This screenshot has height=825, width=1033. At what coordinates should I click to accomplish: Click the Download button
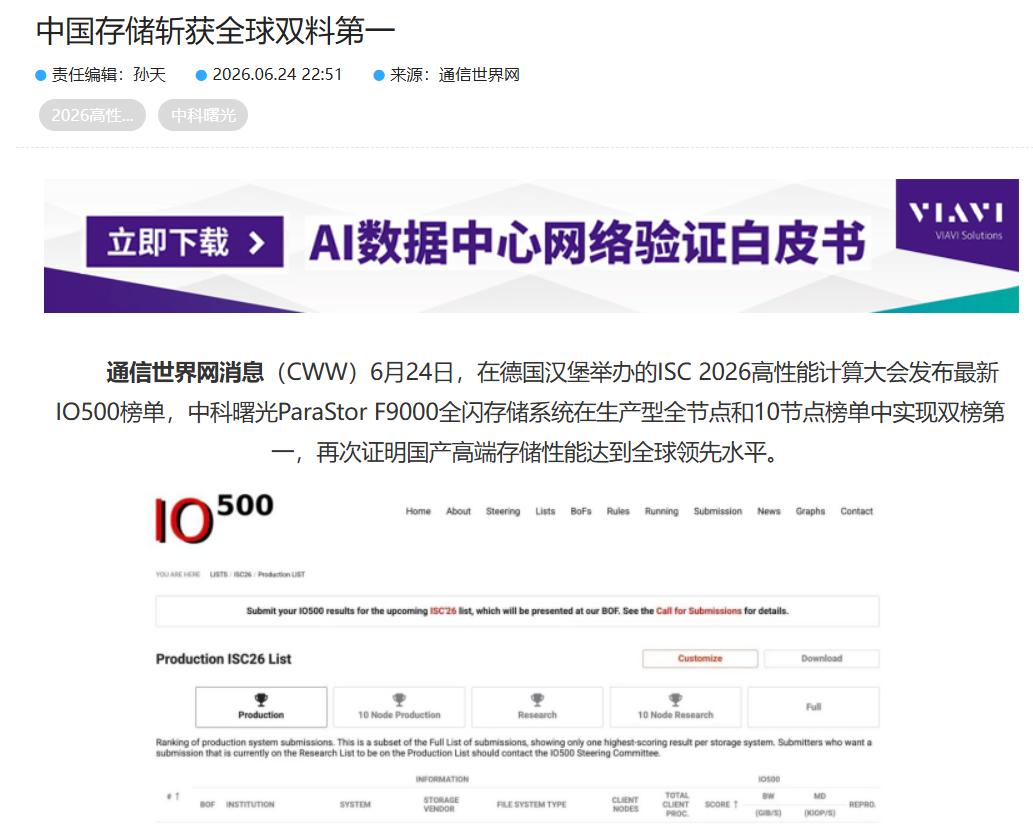tap(822, 658)
